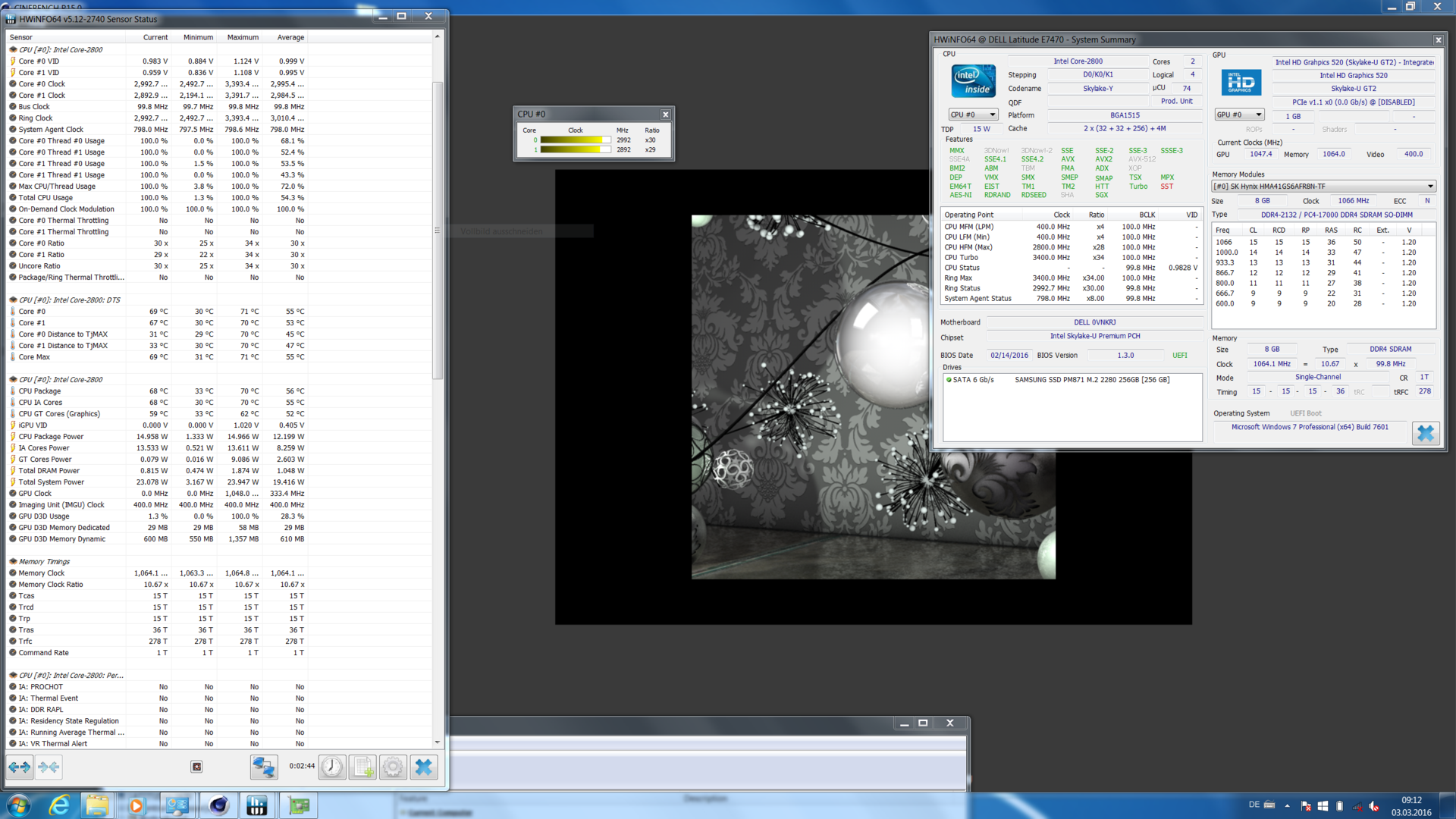The width and height of the screenshot is (1456, 819).
Task: Click Core 0 clock usage bar
Action: point(575,140)
